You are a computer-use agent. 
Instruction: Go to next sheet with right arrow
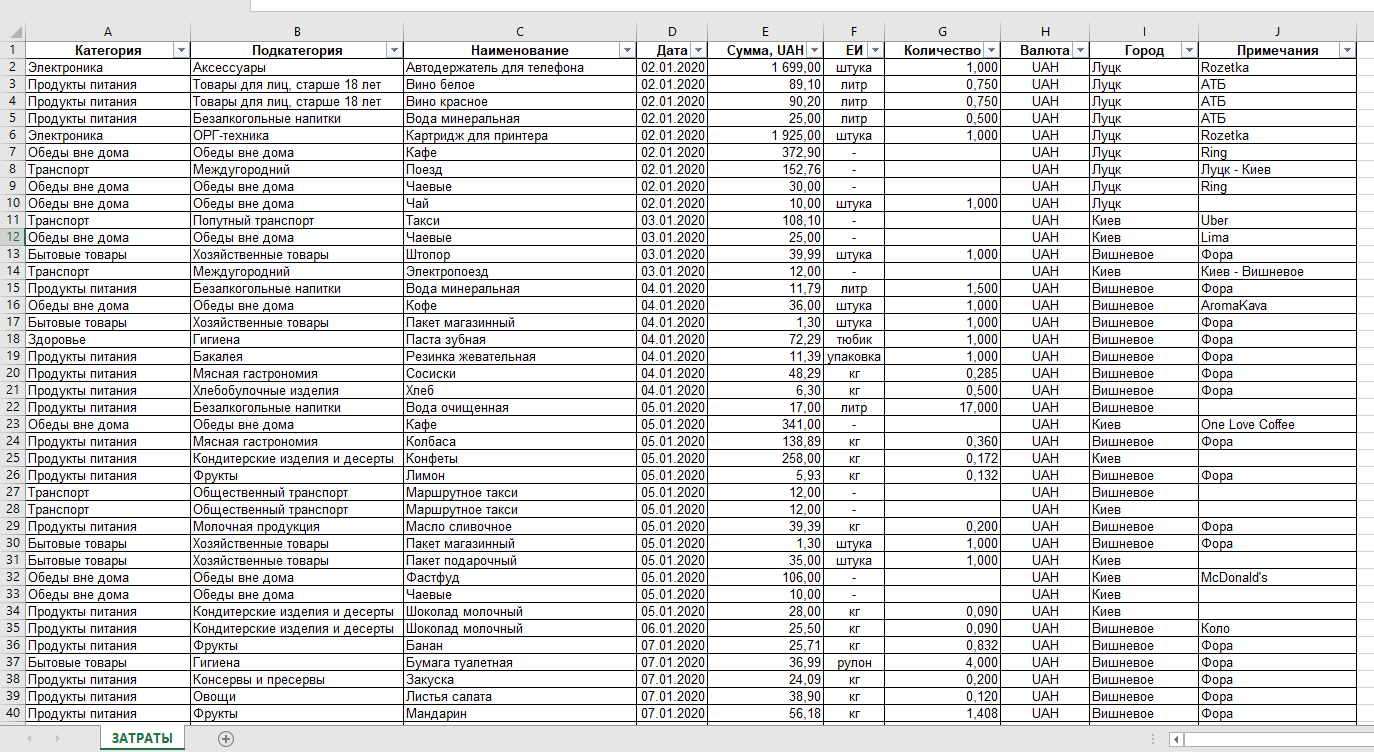(58, 739)
